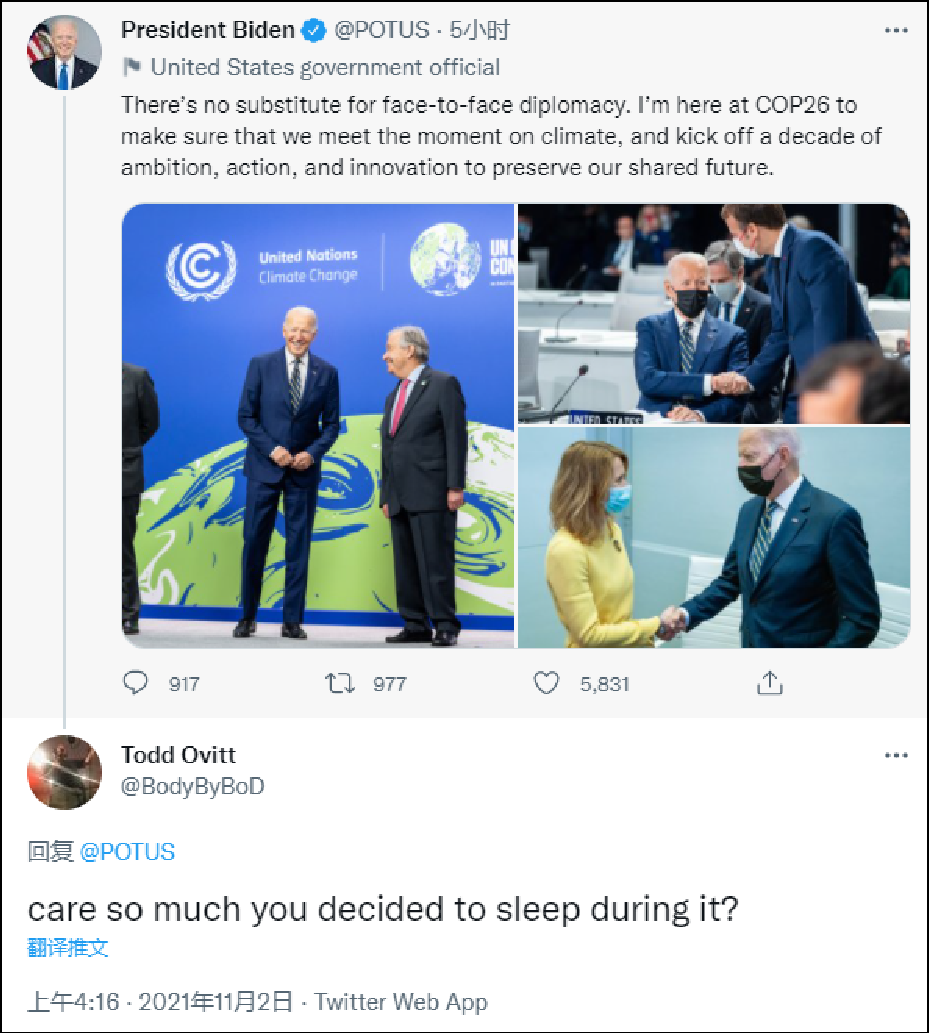Click the blue verified badge
This screenshot has width=929, height=1033.
pos(314,31)
